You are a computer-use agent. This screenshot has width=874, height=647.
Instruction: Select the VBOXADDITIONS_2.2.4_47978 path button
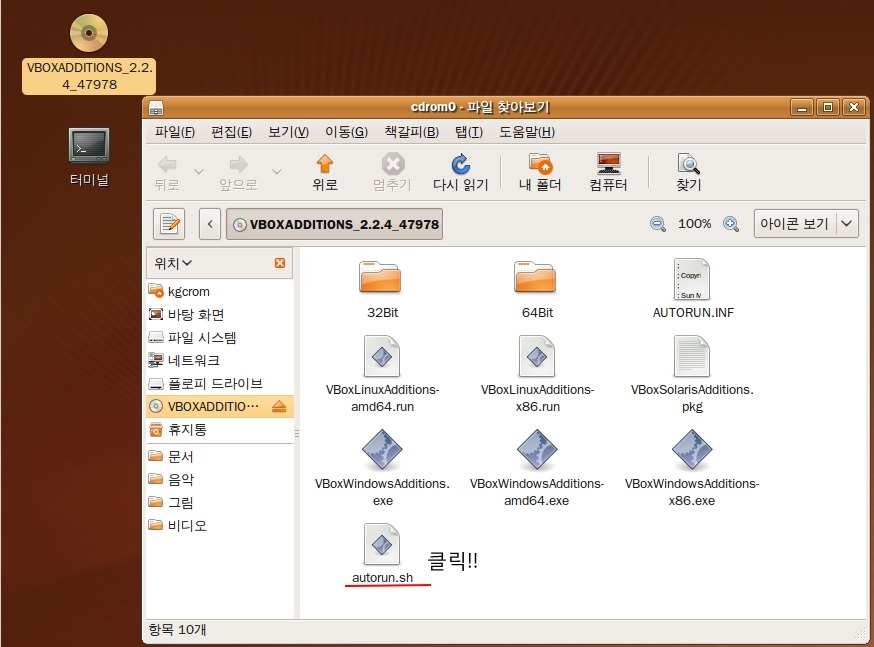click(x=334, y=224)
